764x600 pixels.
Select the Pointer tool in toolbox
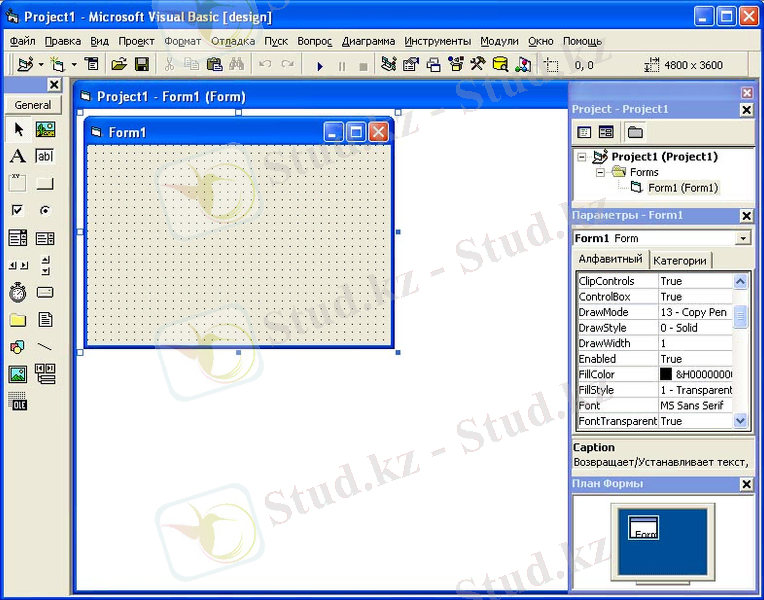(18, 130)
